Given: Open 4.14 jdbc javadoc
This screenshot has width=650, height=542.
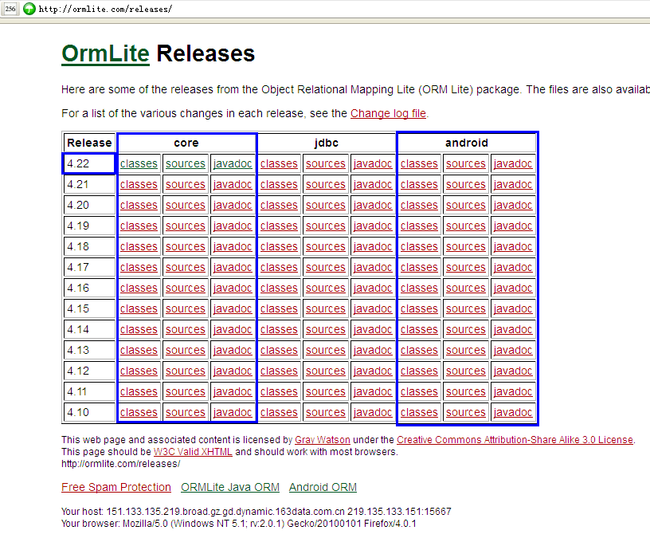Looking at the screenshot, I should pos(373,330).
